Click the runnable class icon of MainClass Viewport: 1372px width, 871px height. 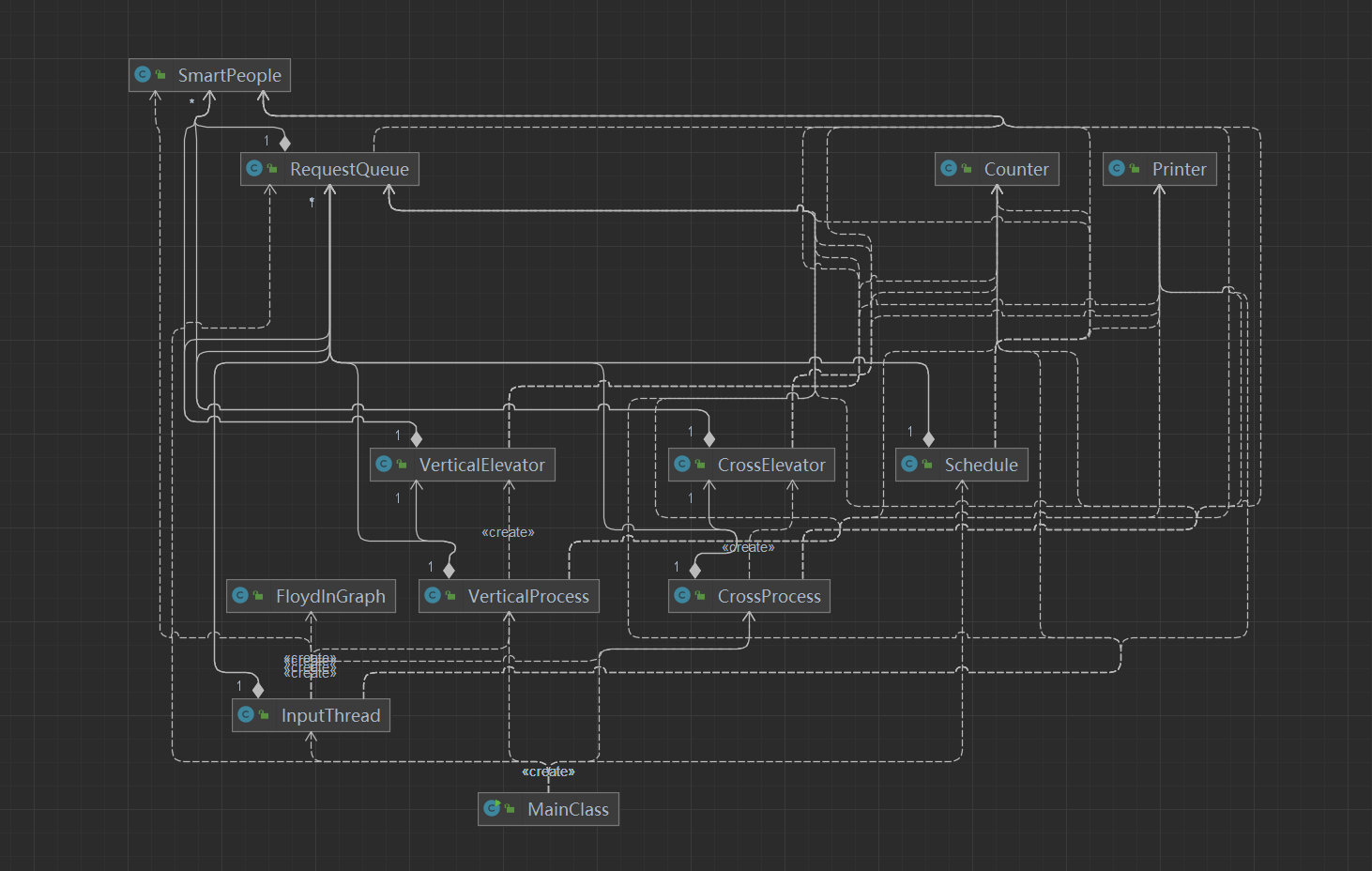point(492,808)
